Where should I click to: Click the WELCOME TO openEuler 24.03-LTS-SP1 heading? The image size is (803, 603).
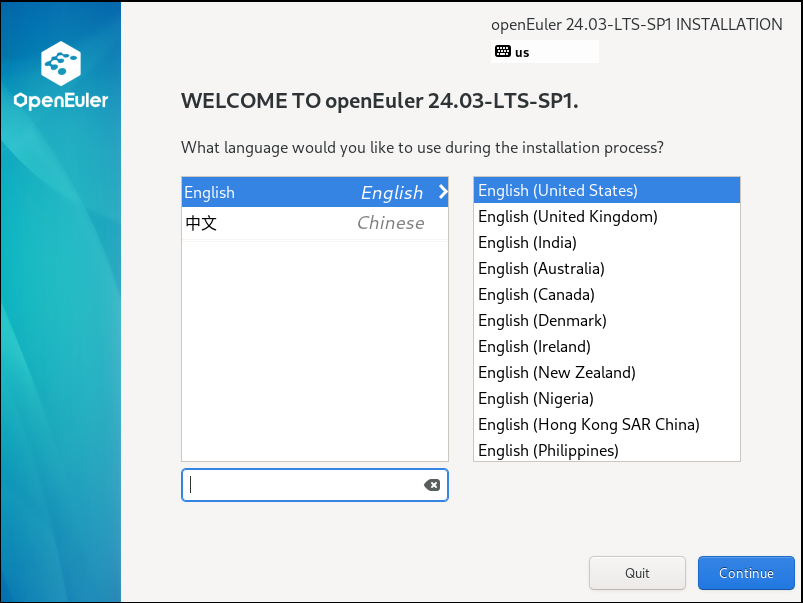coord(379,101)
